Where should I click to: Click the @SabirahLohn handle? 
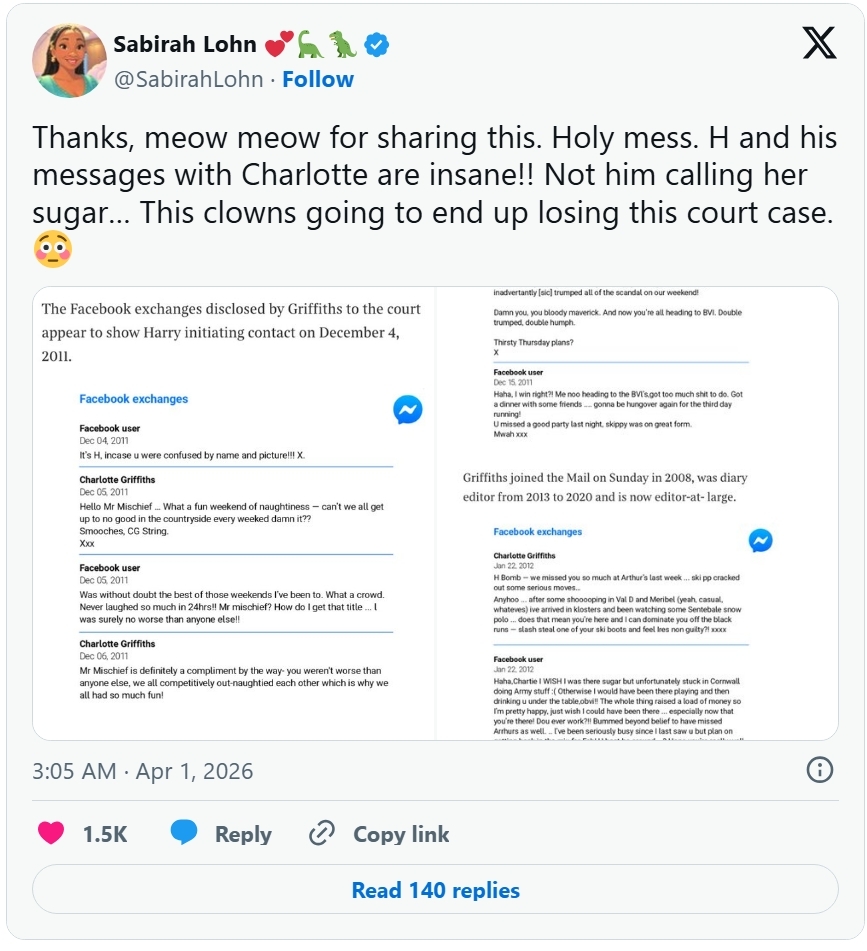(189, 79)
